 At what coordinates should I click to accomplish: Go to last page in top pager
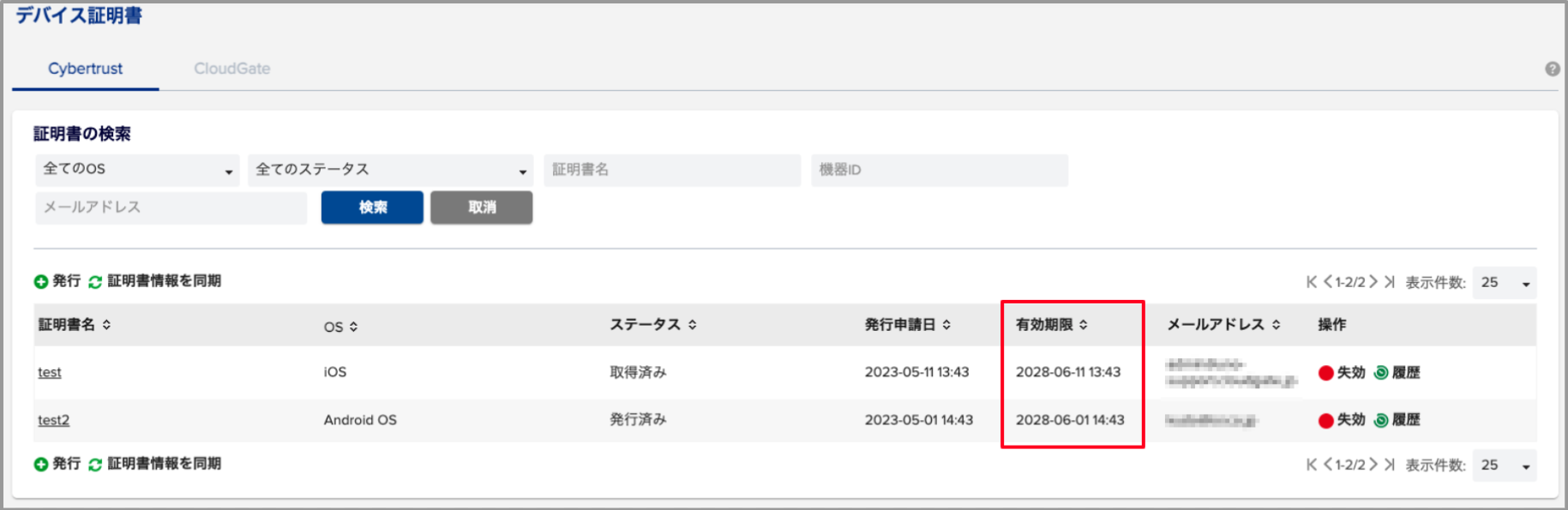(1390, 282)
